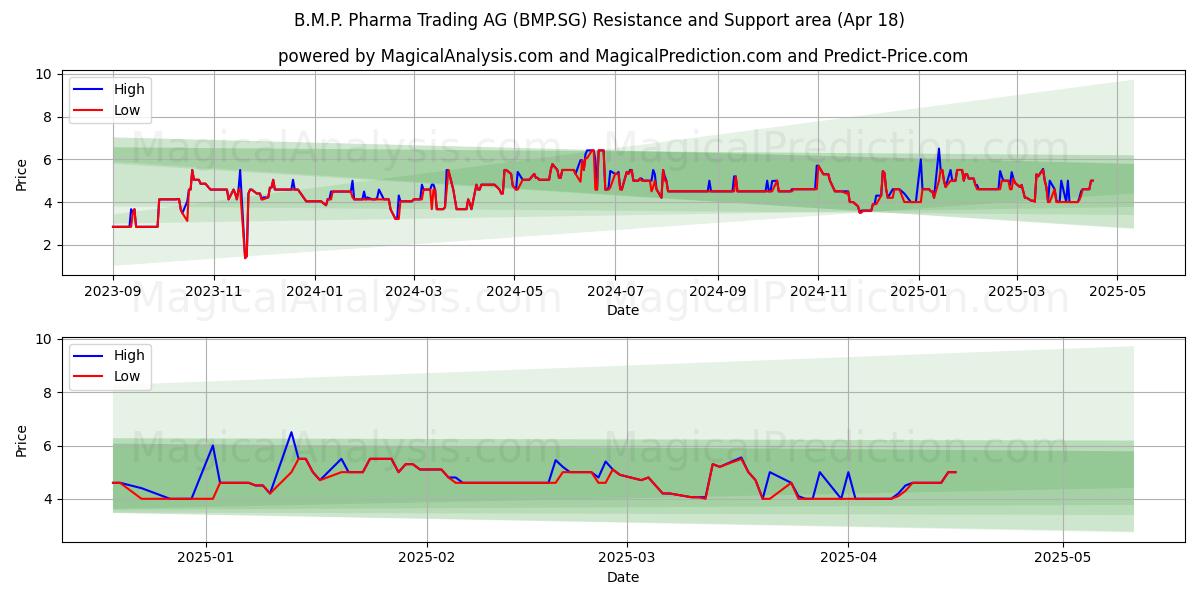
Task: Click the 'Date' axis title under top chart
Action: click(x=623, y=311)
